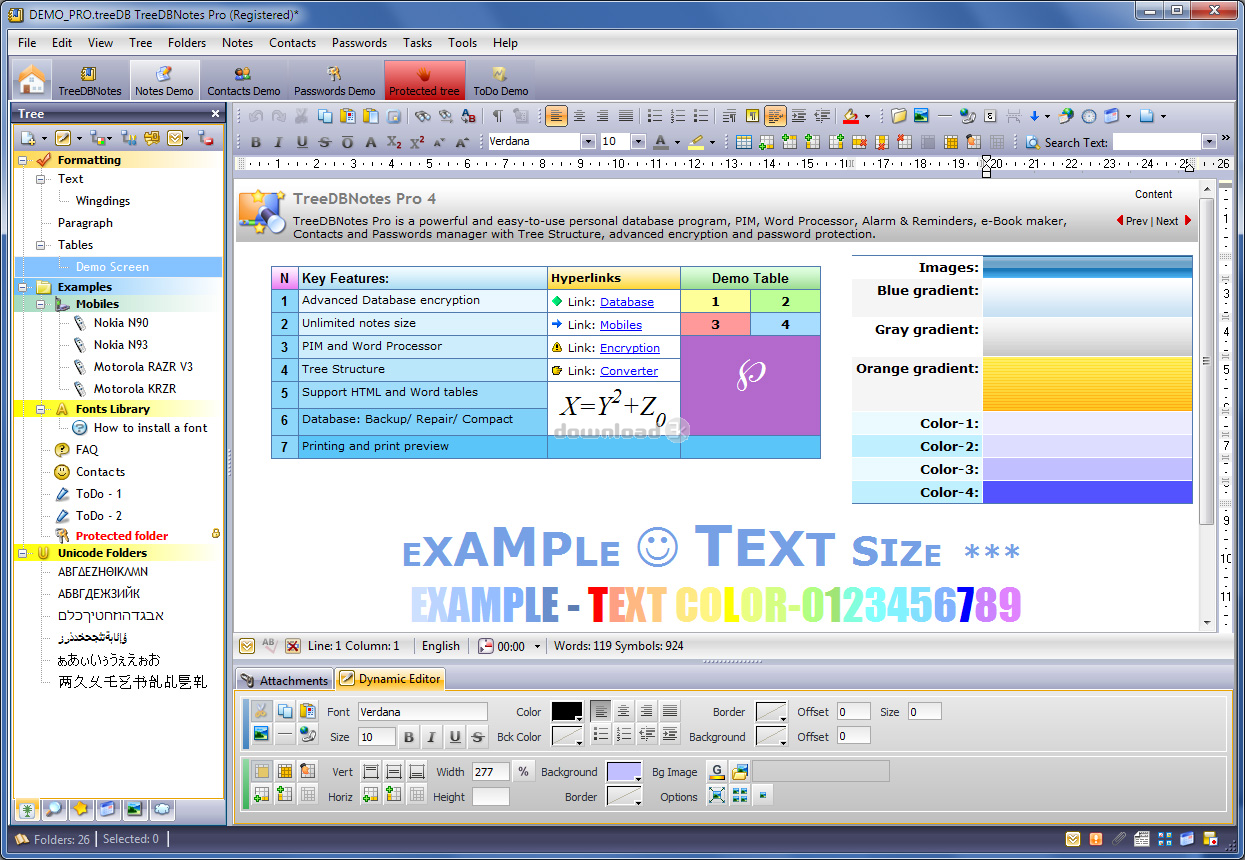Open the black Color swatch in Dynamic Editor
The height and width of the screenshot is (860, 1245).
(x=566, y=711)
